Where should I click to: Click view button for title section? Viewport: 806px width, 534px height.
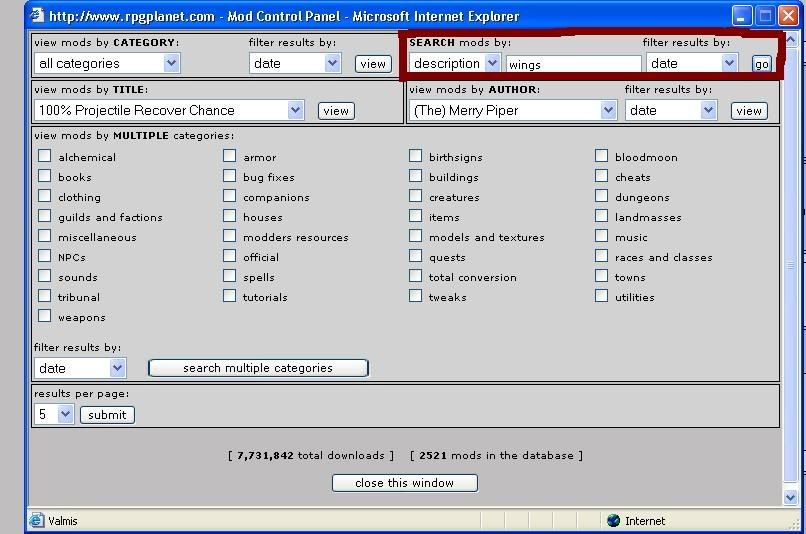(x=336, y=111)
